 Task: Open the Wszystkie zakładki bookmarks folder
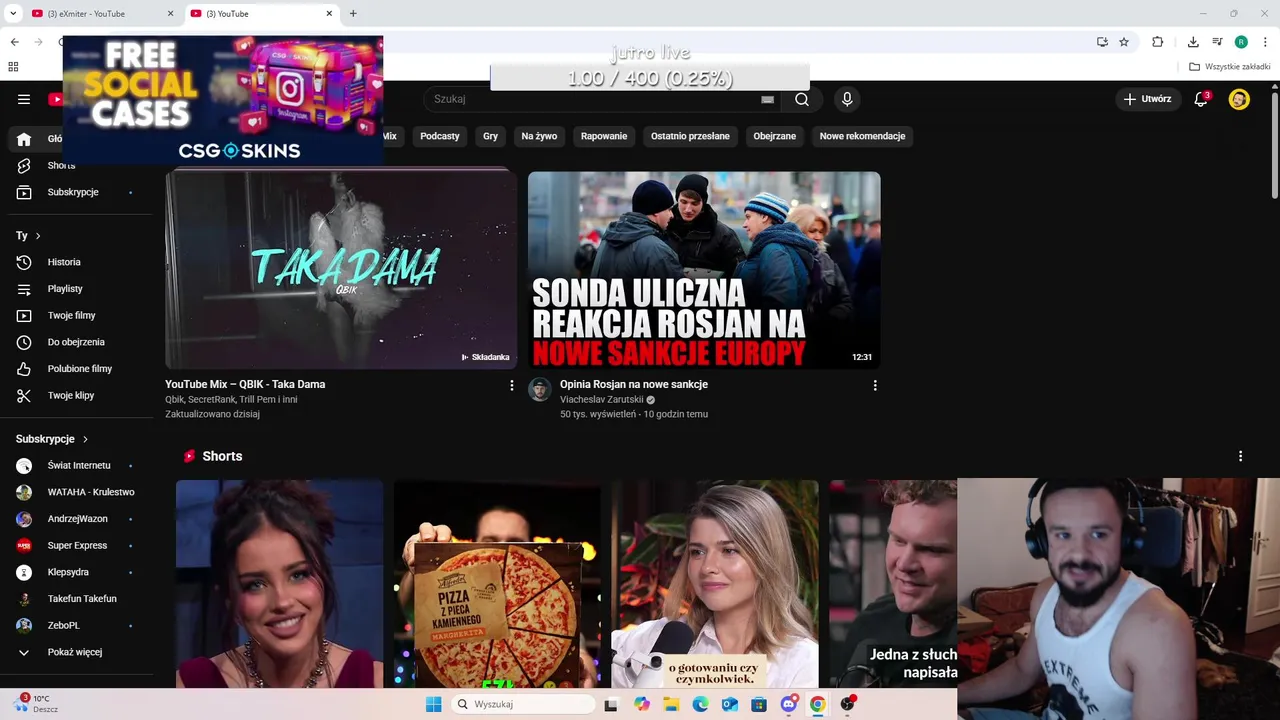click(1230, 67)
